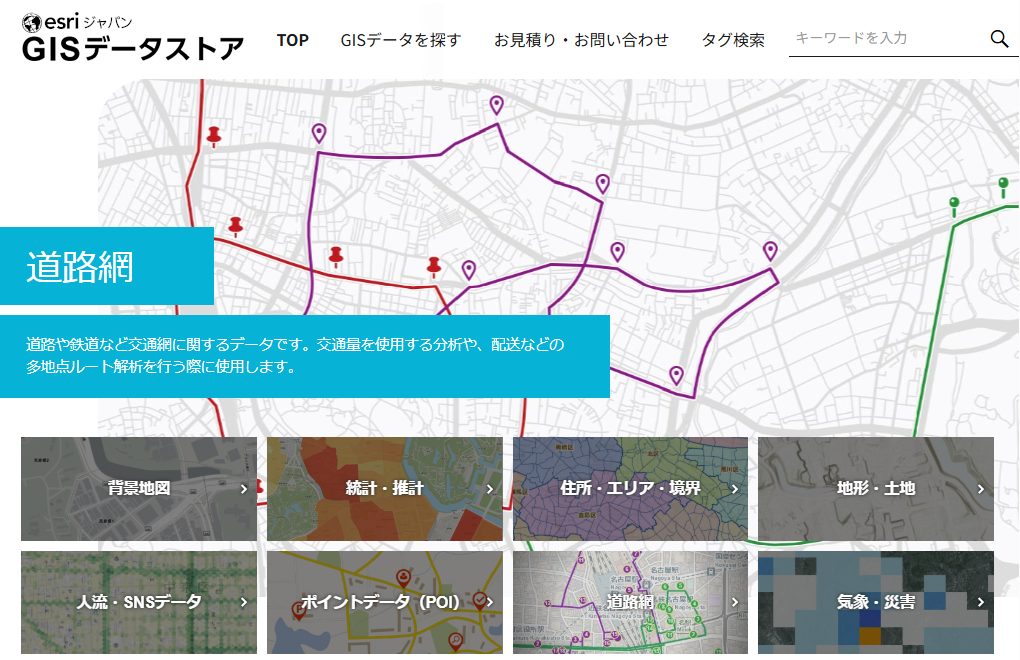Click the purple pin at bottom of route
The height and width of the screenshot is (660, 1020).
[676, 375]
